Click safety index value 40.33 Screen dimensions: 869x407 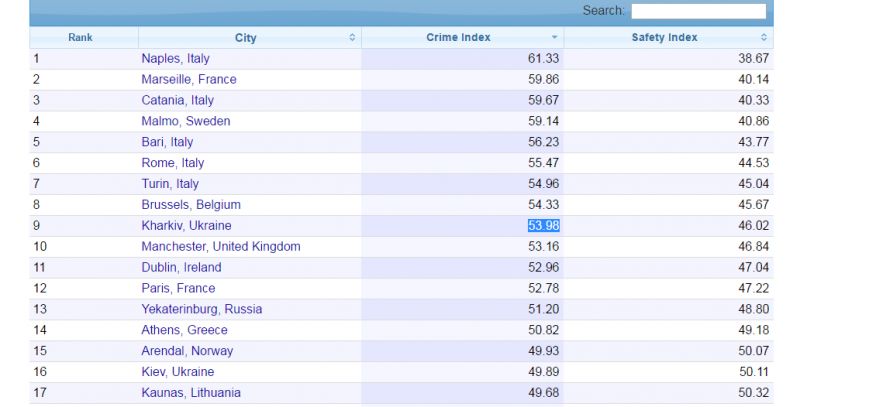tap(754, 100)
